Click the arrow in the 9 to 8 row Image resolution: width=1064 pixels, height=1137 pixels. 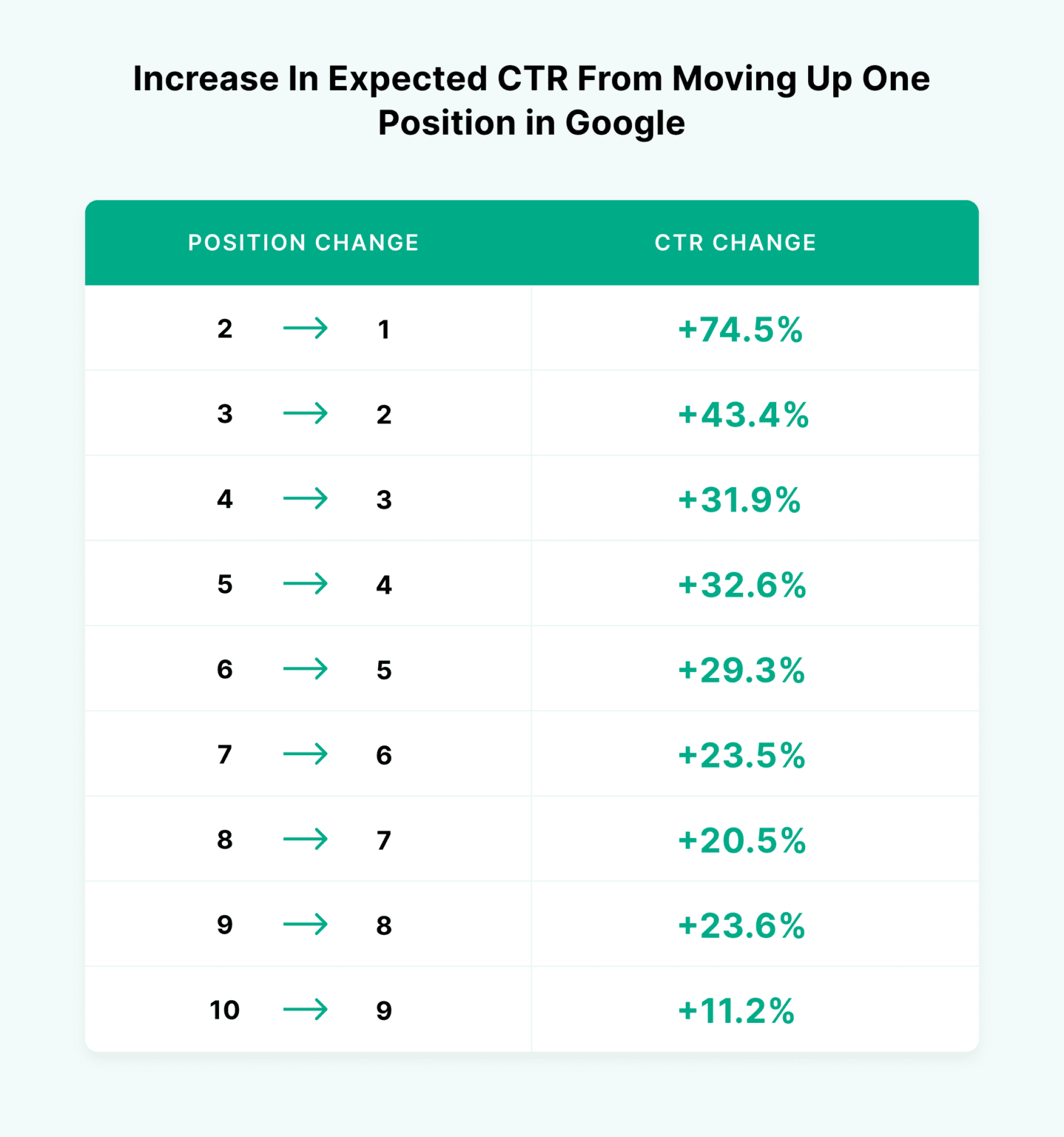305,925
